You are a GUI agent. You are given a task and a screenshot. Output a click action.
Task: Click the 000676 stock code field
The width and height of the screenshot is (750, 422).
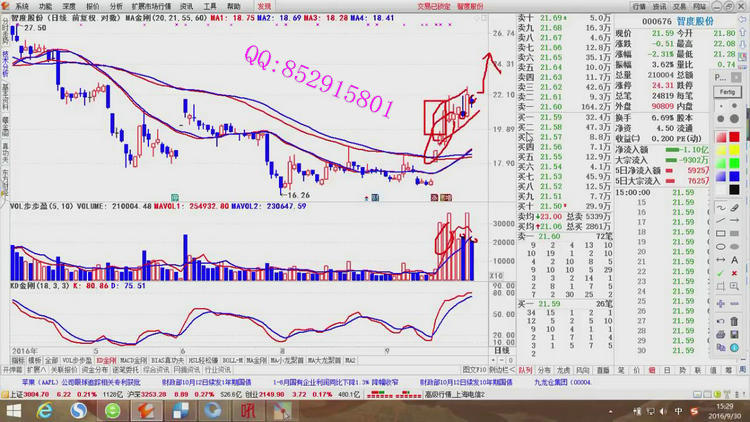point(656,19)
